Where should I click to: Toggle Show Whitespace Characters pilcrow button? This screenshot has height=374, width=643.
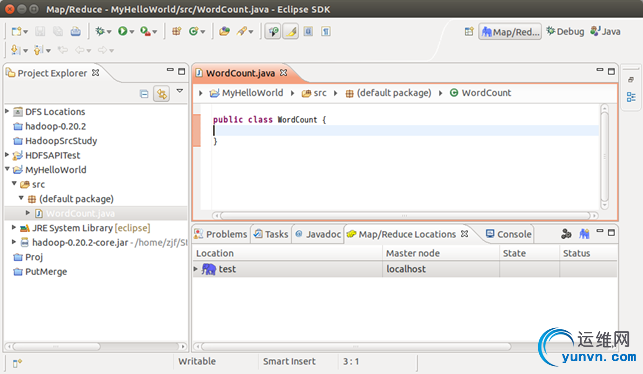pos(326,32)
